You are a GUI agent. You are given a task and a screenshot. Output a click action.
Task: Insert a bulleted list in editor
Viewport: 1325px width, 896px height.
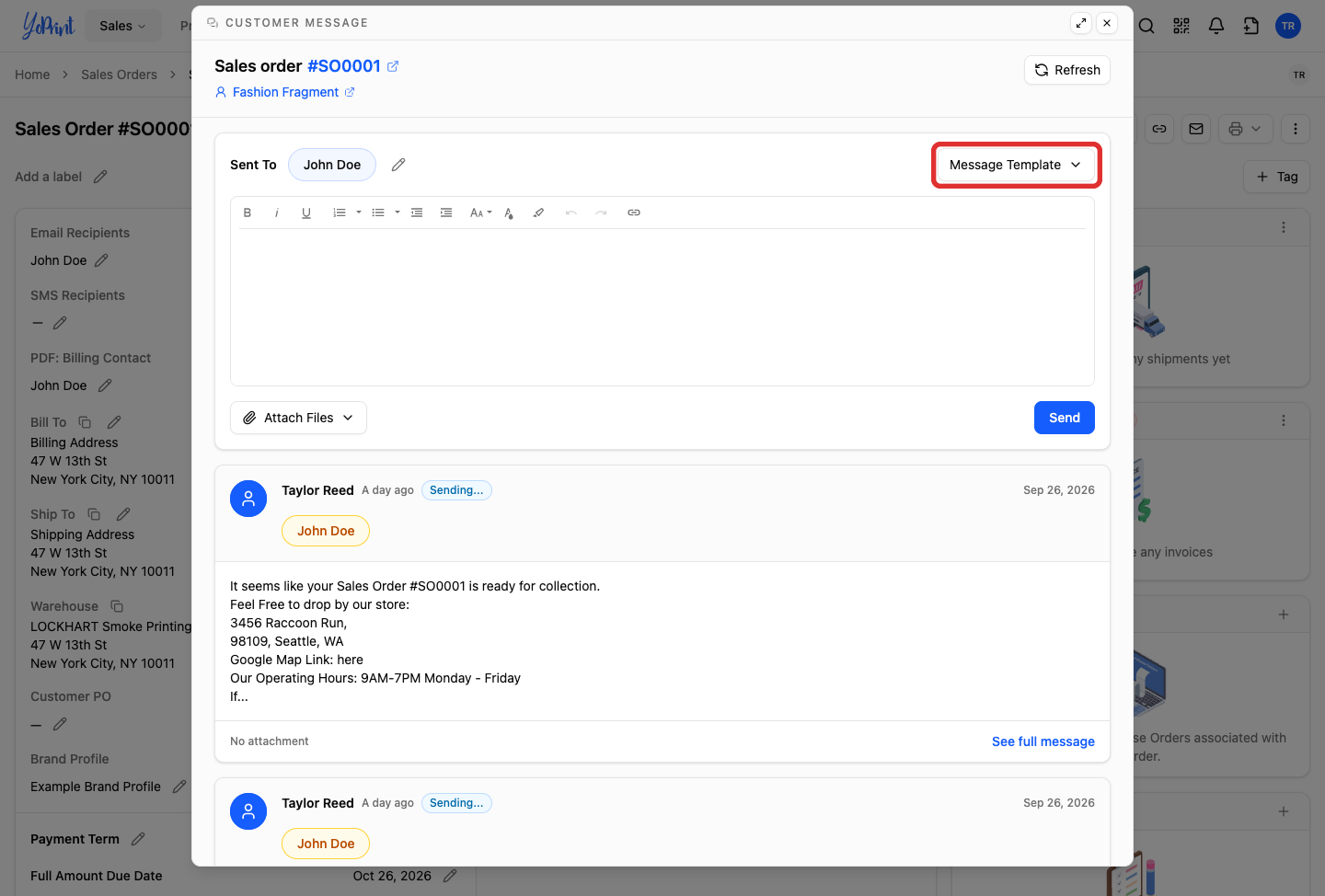point(378,213)
